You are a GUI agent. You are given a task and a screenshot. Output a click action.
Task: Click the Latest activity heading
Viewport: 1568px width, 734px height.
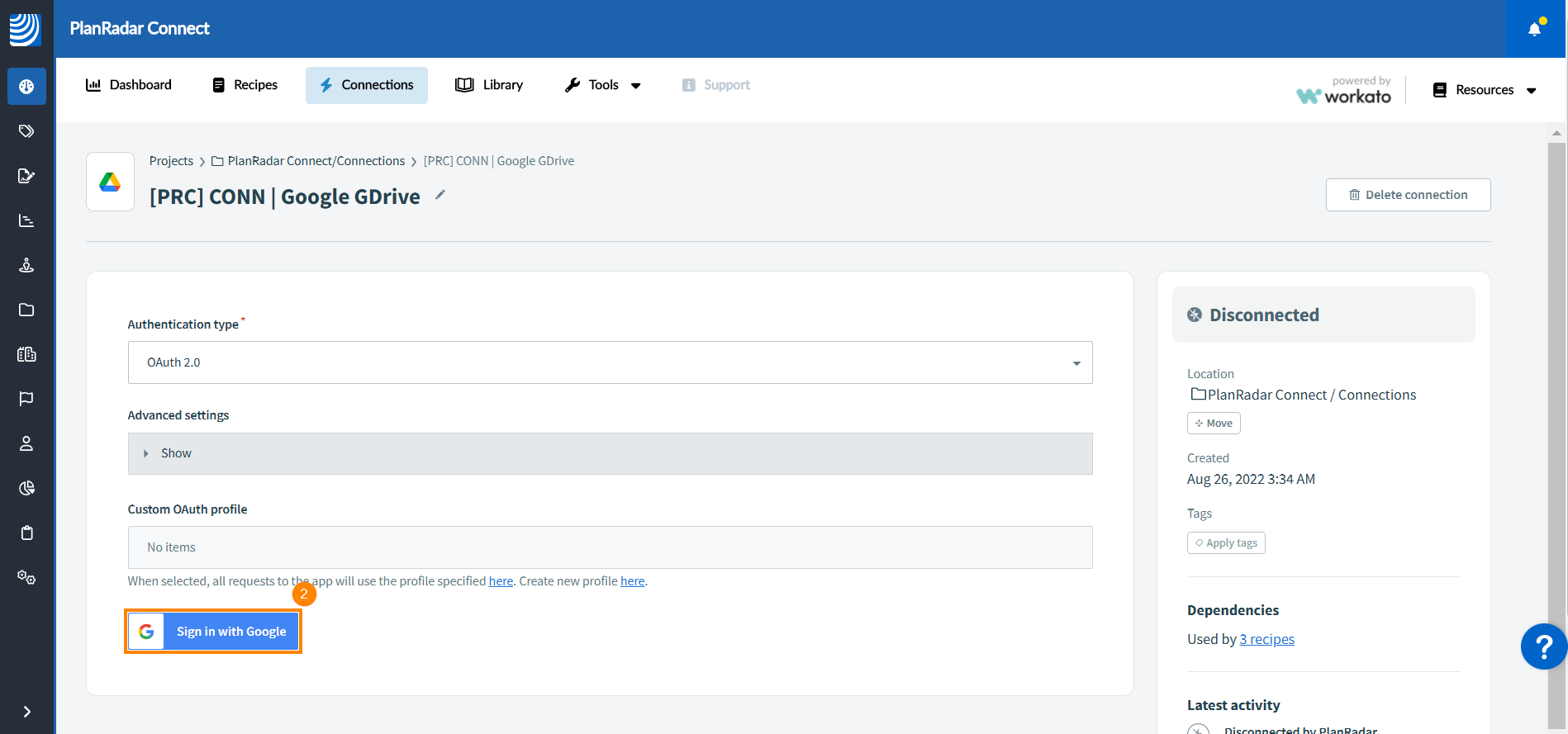pyautogui.click(x=1233, y=705)
